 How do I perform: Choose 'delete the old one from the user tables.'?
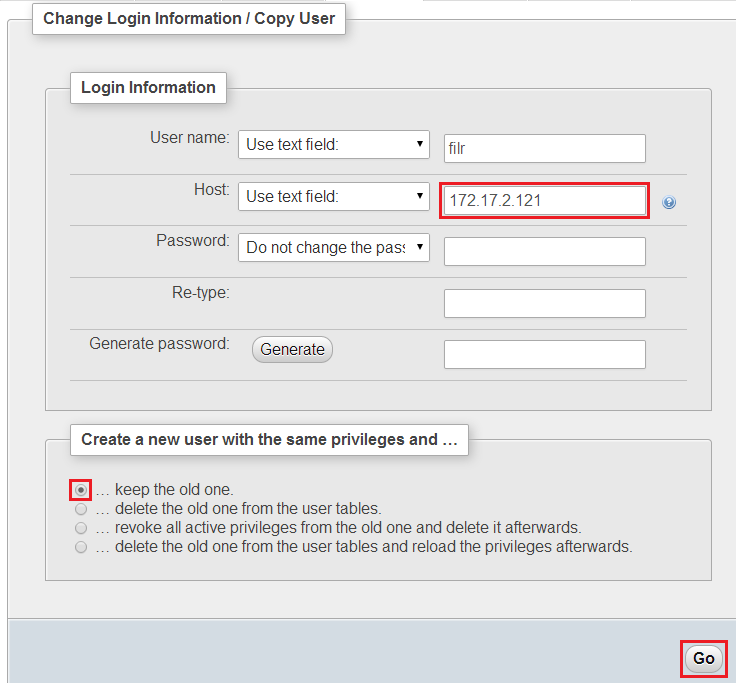pos(81,509)
